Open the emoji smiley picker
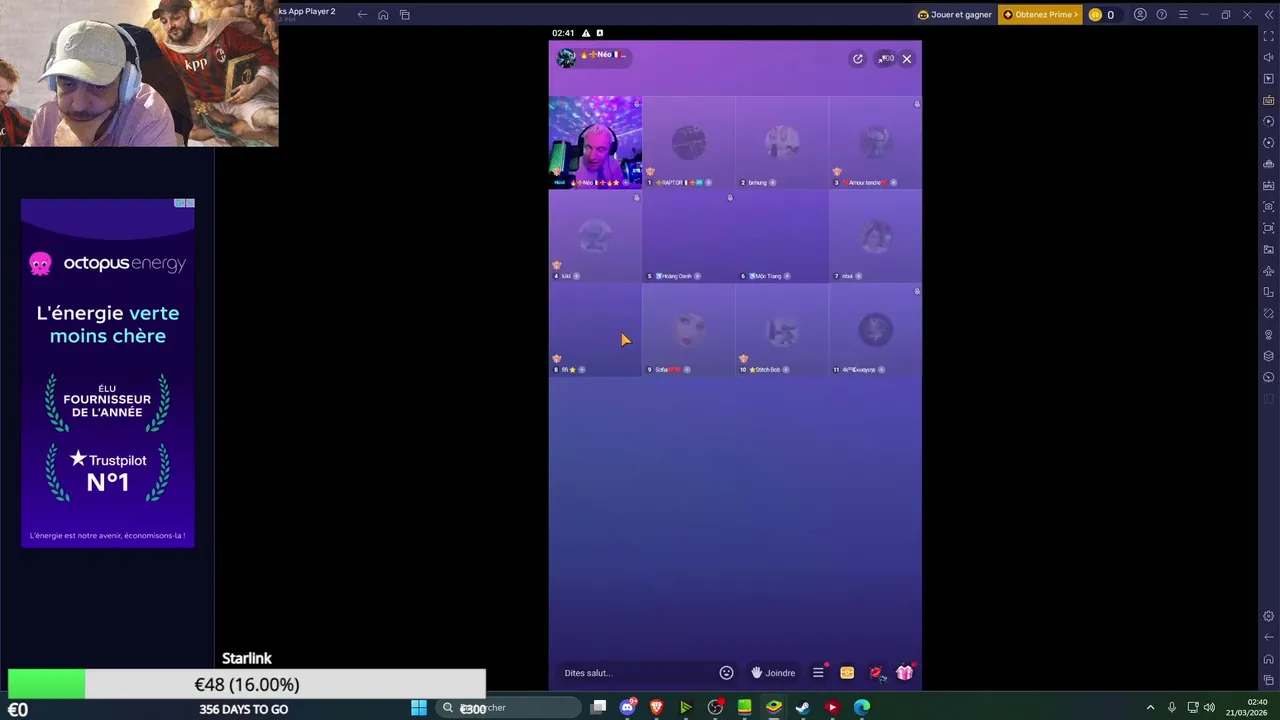 click(727, 673)
